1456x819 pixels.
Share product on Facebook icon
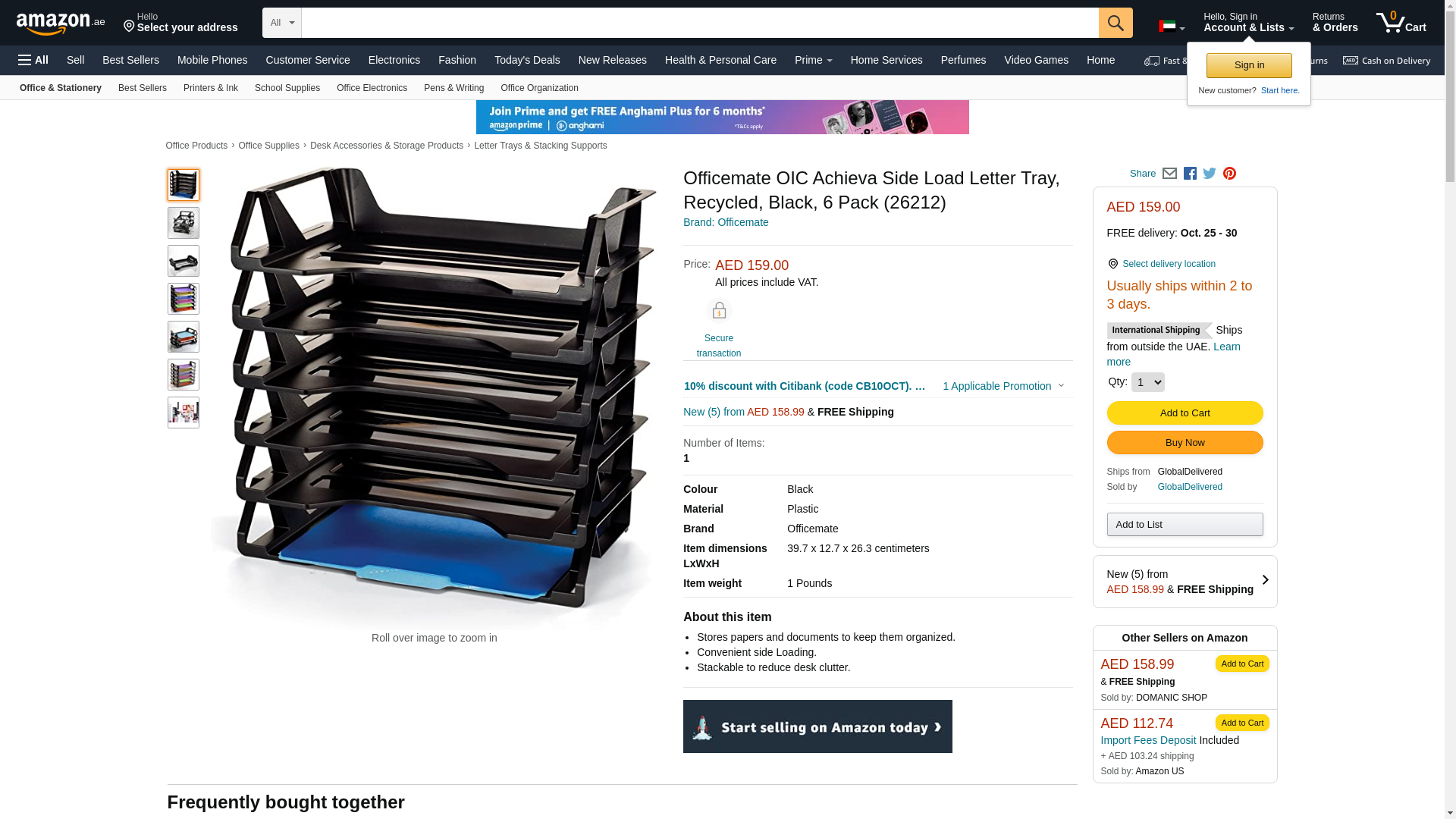coord(1190,174)
